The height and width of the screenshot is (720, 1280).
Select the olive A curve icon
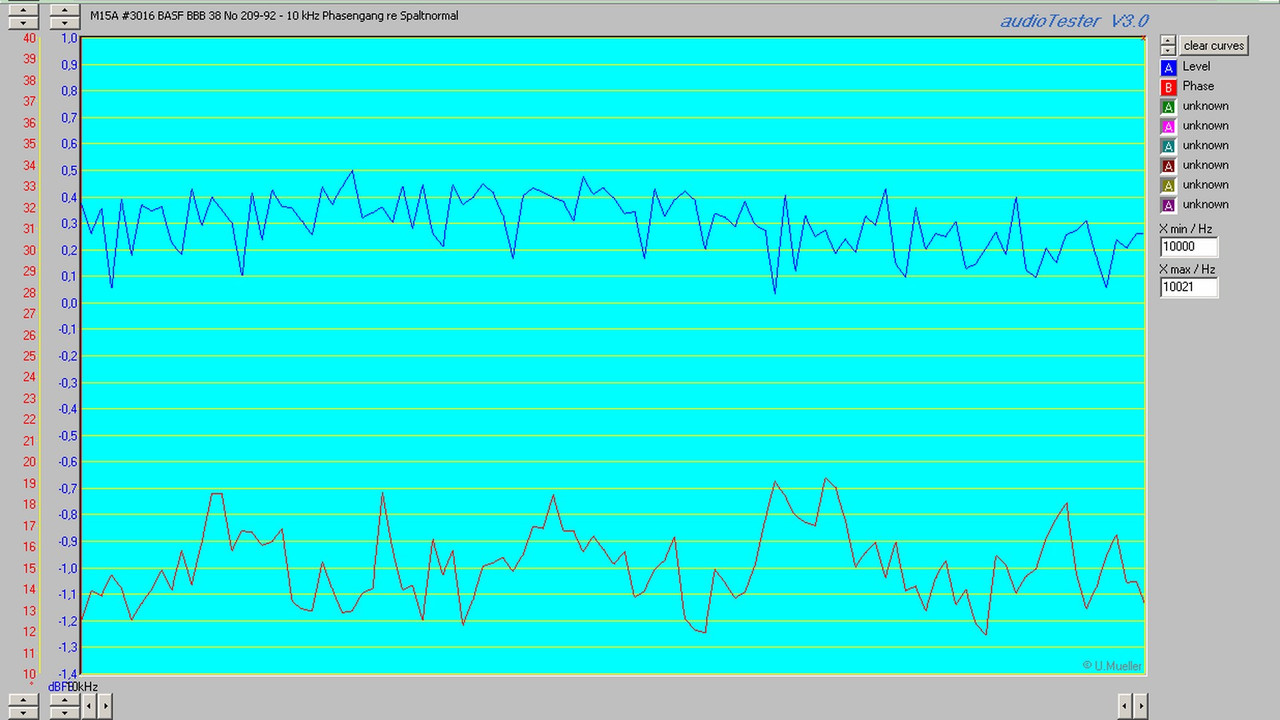click(1168, 185)
